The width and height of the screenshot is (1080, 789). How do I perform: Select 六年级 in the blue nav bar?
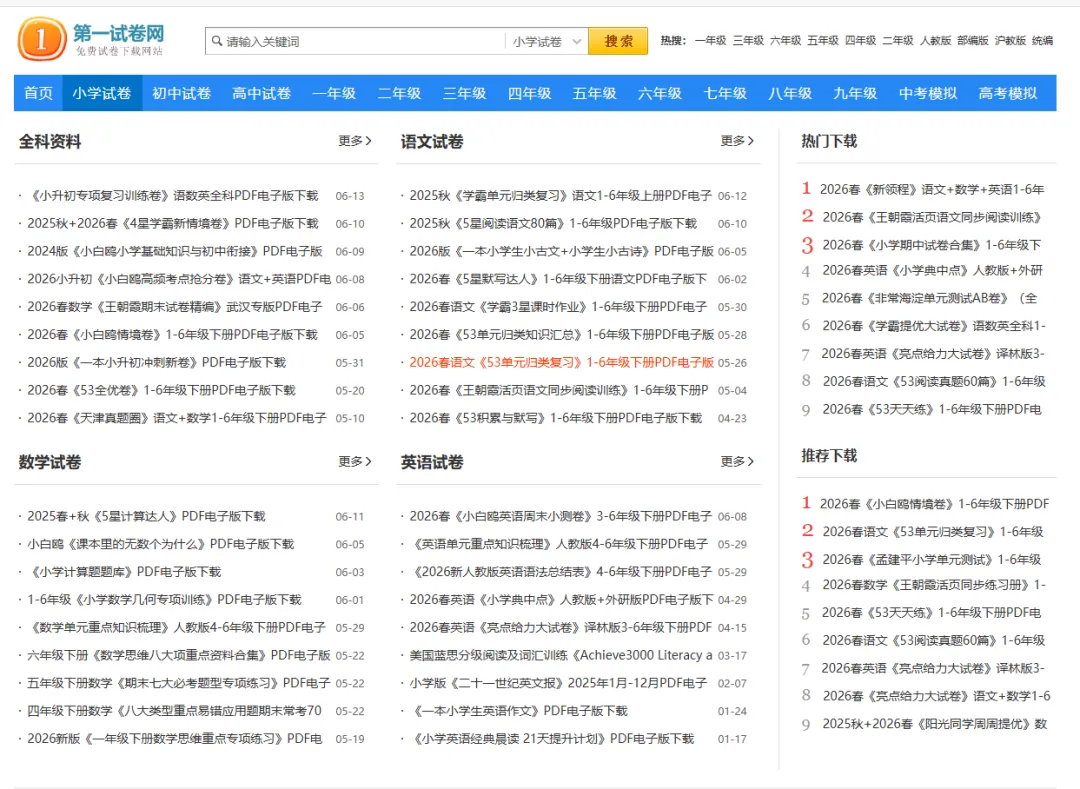(660, 93)
